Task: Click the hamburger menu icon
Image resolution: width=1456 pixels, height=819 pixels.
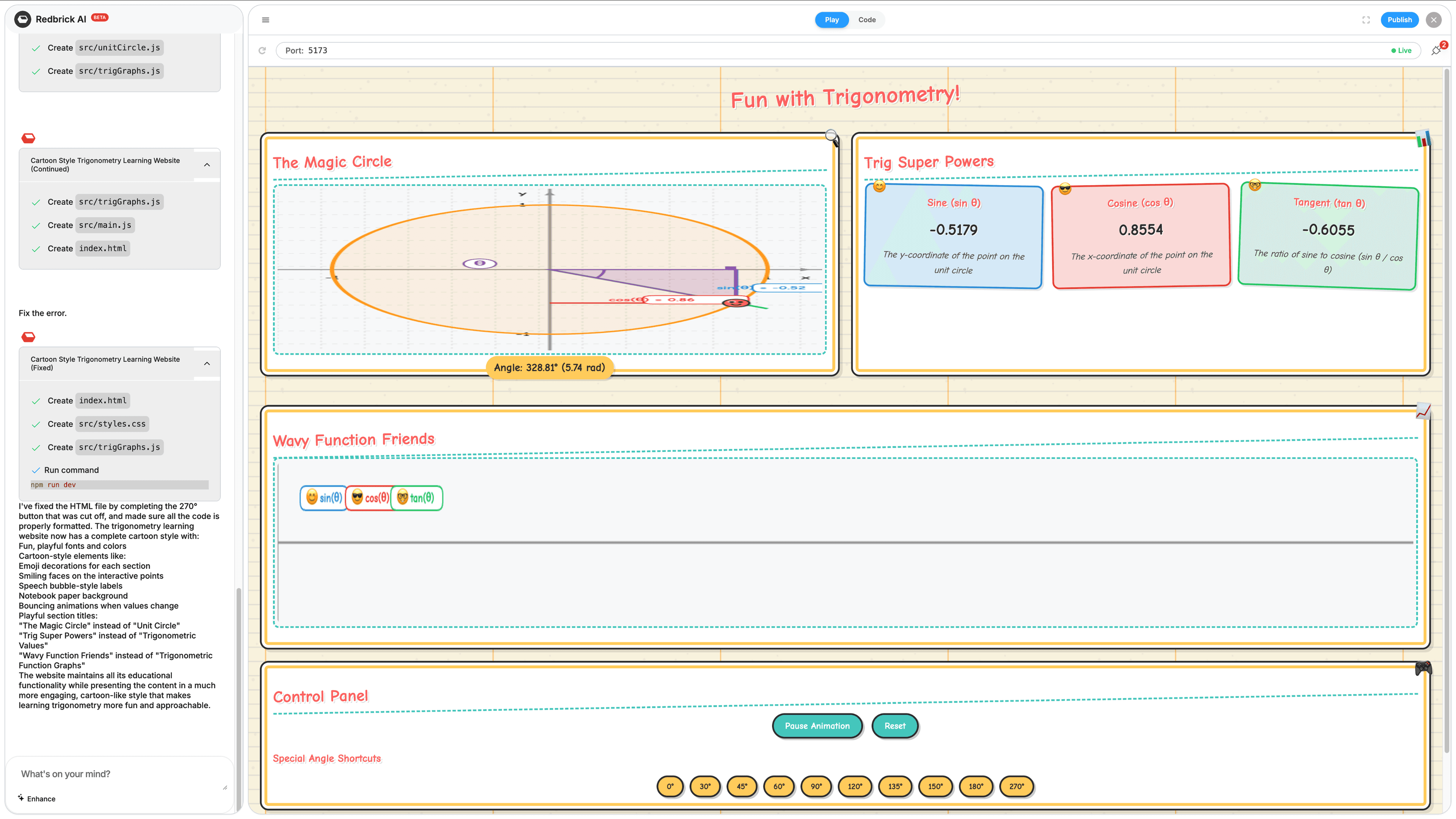Action: click(x=265, y=20)
